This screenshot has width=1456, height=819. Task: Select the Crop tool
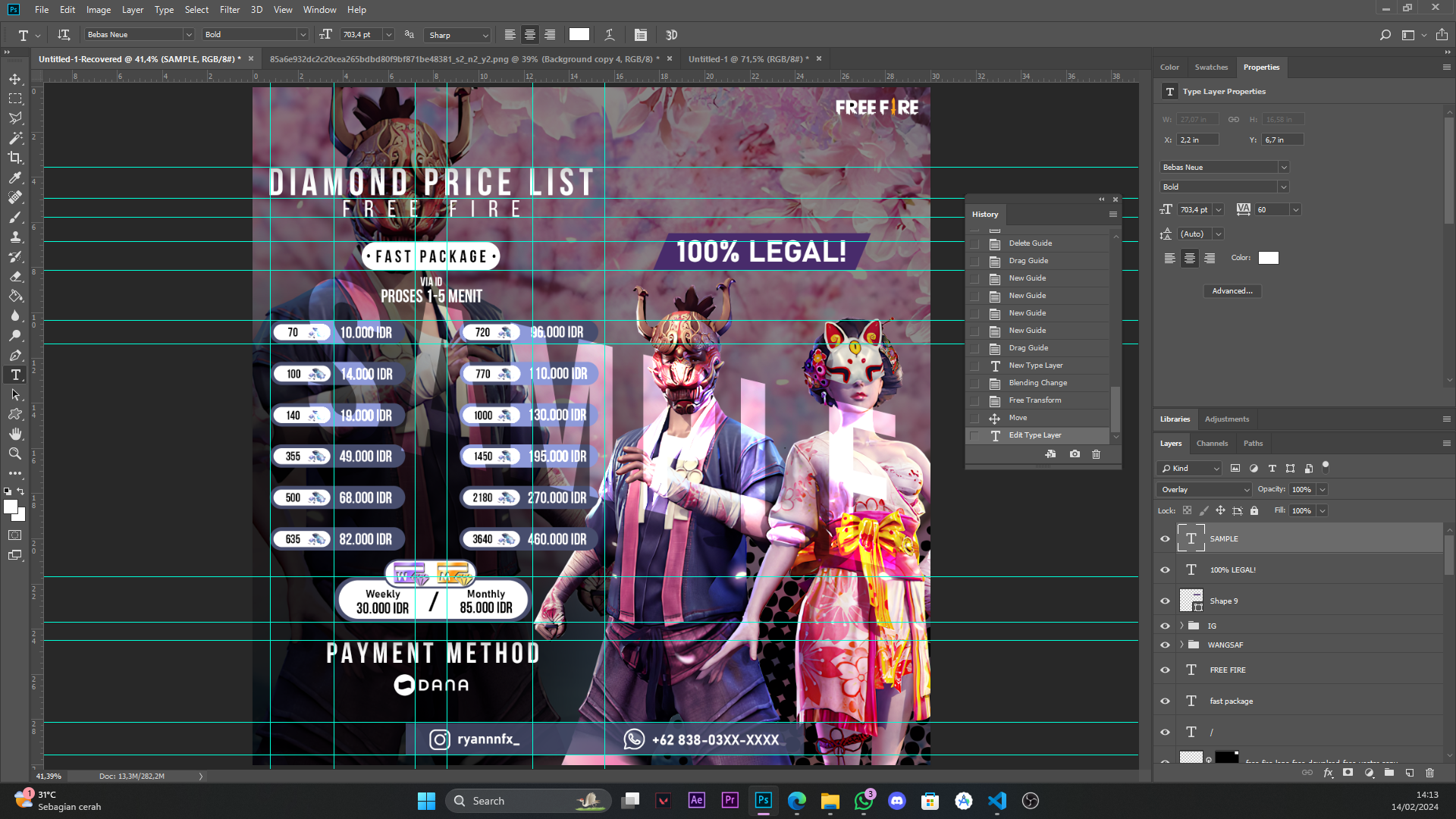coord(15,158)
